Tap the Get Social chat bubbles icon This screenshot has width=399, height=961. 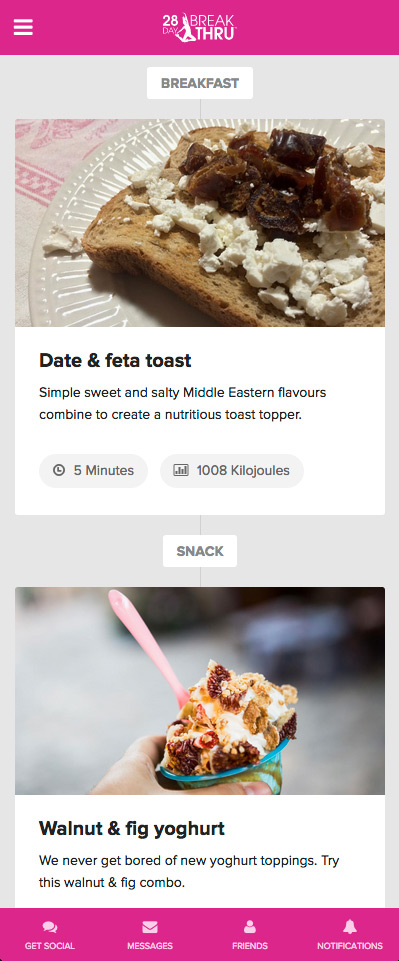(x=50, y=927)
